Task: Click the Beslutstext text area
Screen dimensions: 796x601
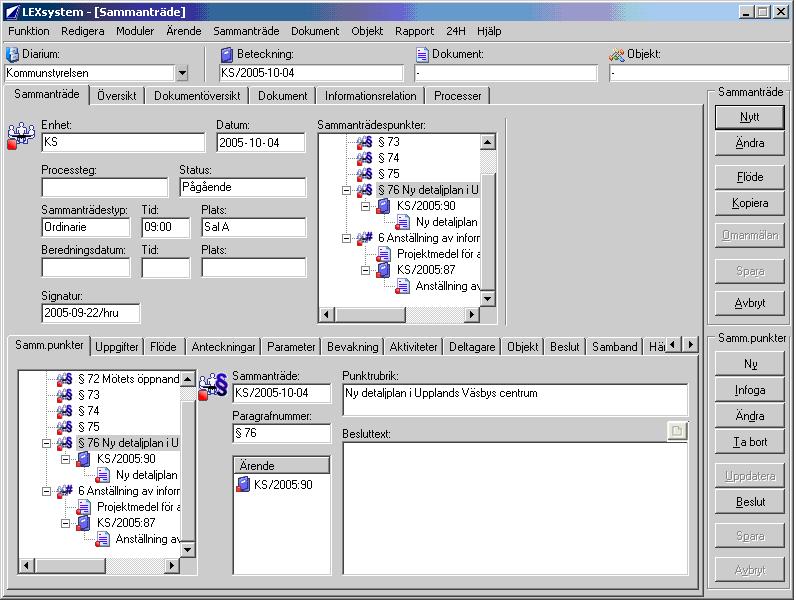Action: tap(515, 508)
